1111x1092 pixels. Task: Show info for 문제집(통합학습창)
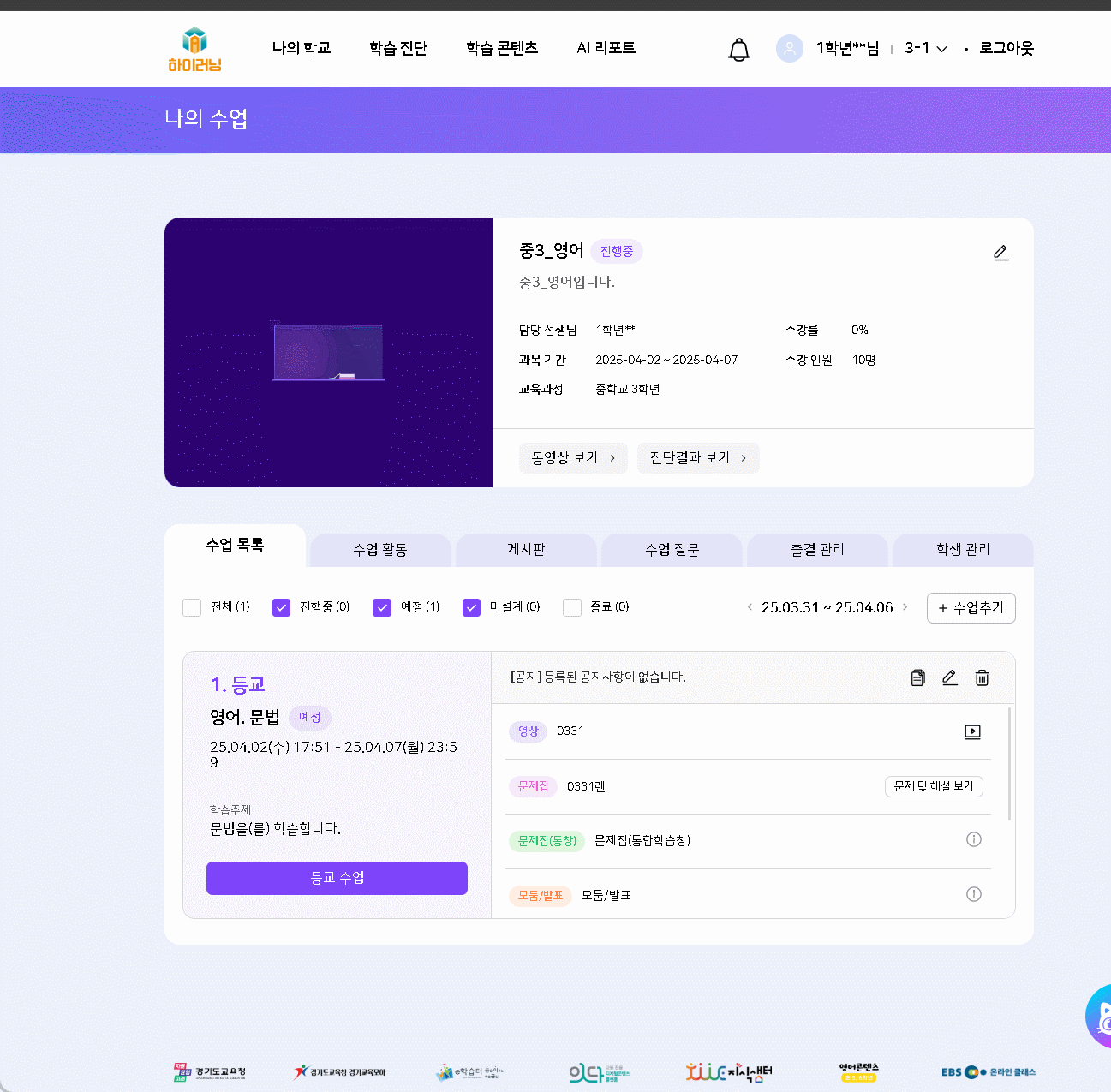click(973, 839)
